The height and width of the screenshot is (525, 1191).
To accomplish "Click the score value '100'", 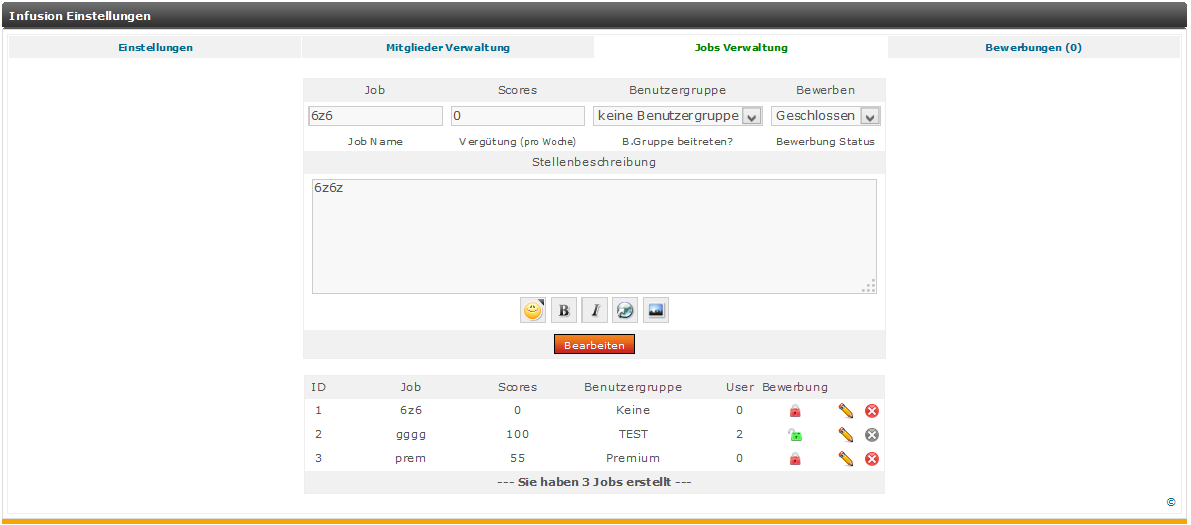I will coord(517,435).
